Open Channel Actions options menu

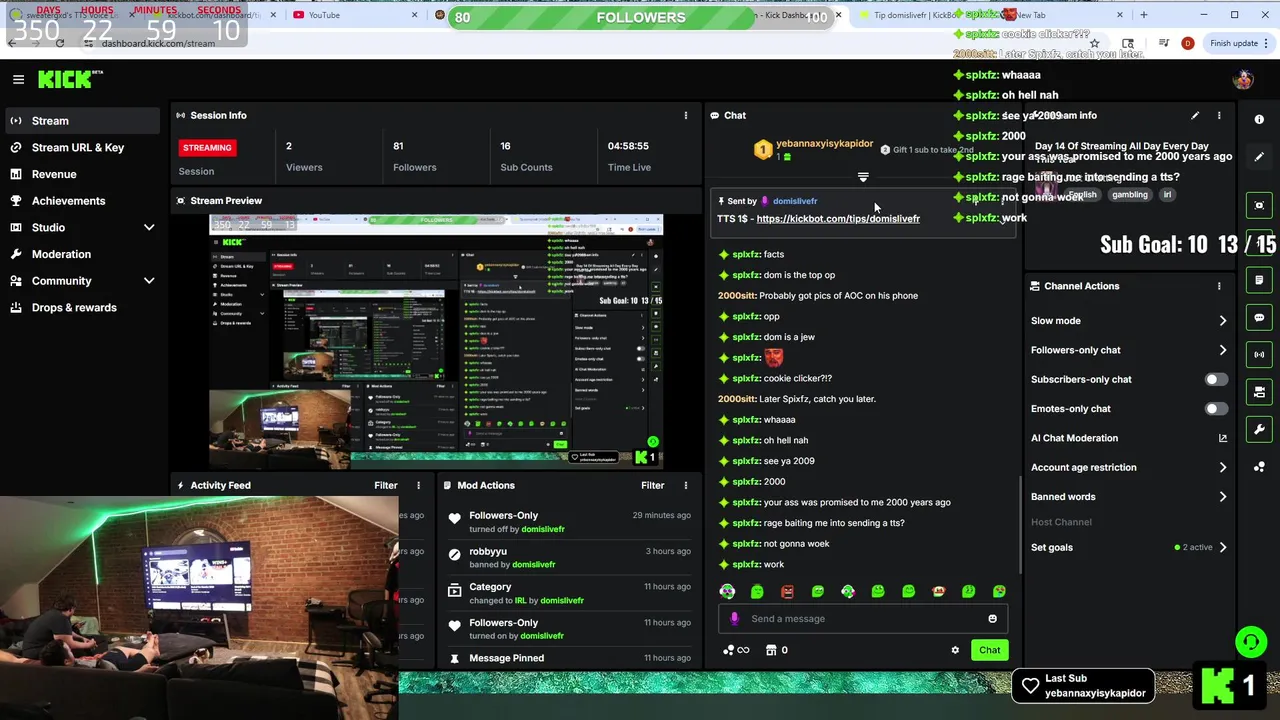[x=1219, y=286]
